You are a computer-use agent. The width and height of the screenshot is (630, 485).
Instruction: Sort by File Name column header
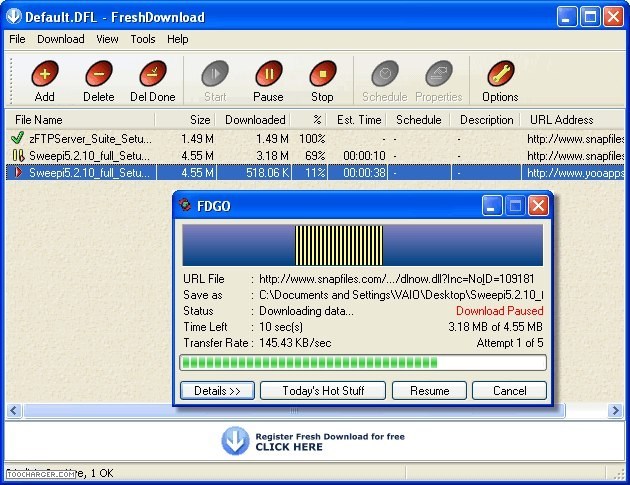(80, 120)
